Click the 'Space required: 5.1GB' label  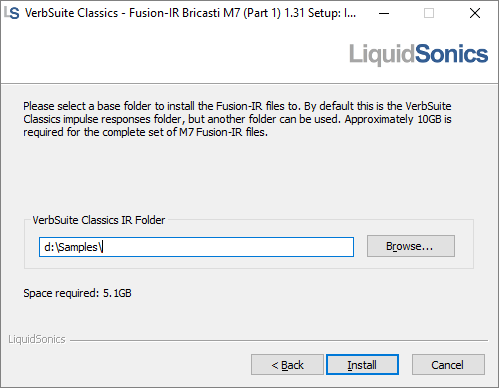[x=77, y=293]
